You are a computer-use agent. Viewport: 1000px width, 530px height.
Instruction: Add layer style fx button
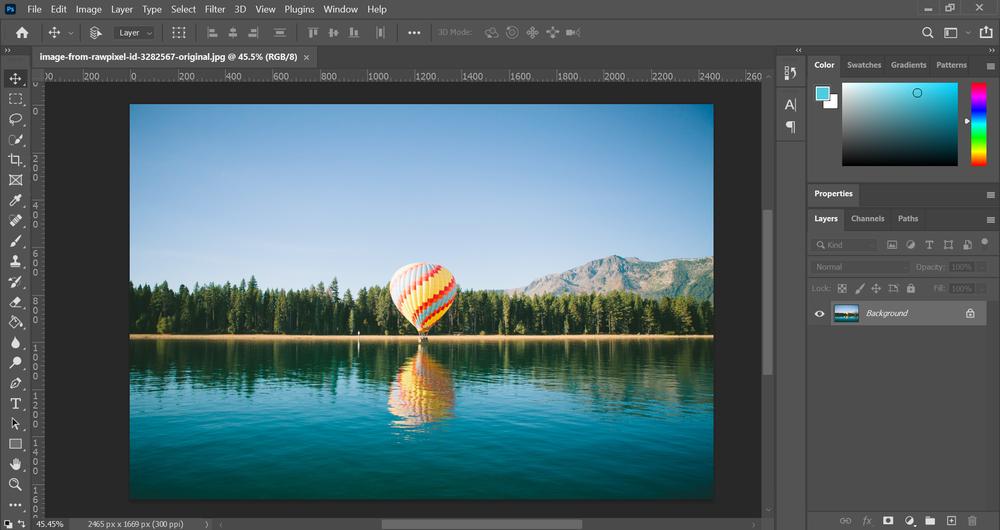[867, 520]
